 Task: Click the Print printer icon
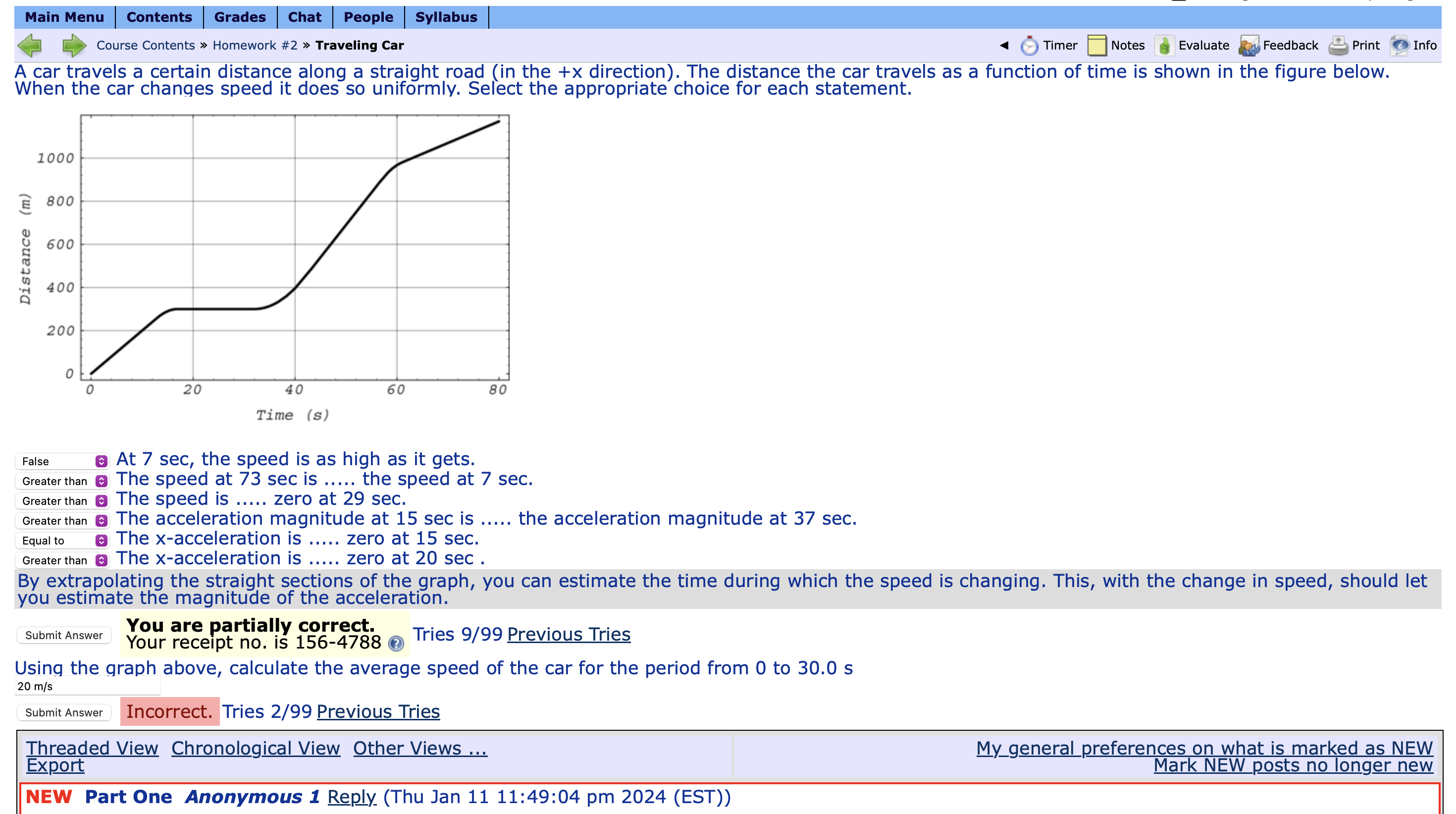(x=1338, y=45)
